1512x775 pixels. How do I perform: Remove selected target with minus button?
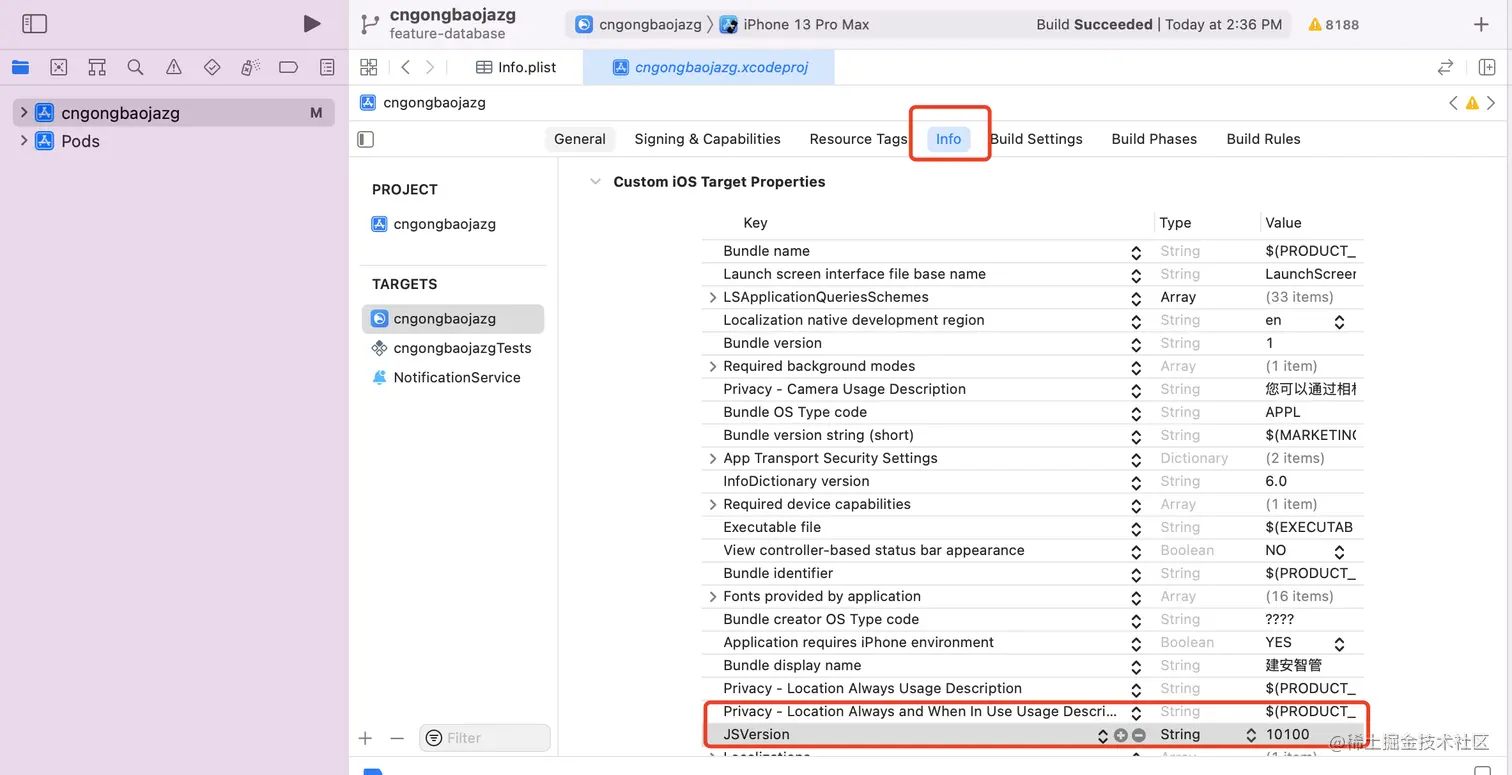397,738
